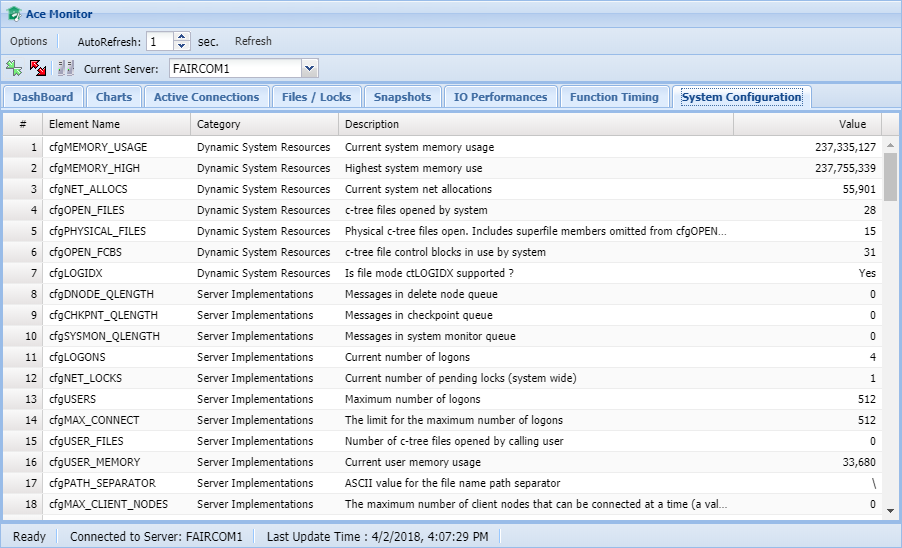This screenshot has height=548, width=902.
Task: Click the green connect to server icon
Action: (x=14, y=68)
